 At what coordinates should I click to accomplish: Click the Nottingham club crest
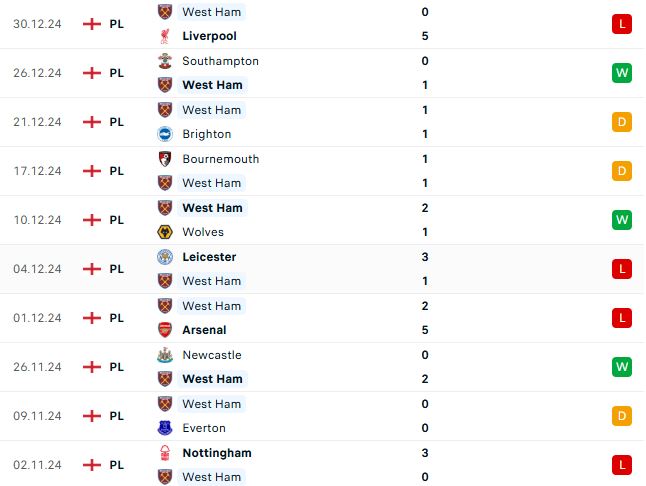pos(165,453)
